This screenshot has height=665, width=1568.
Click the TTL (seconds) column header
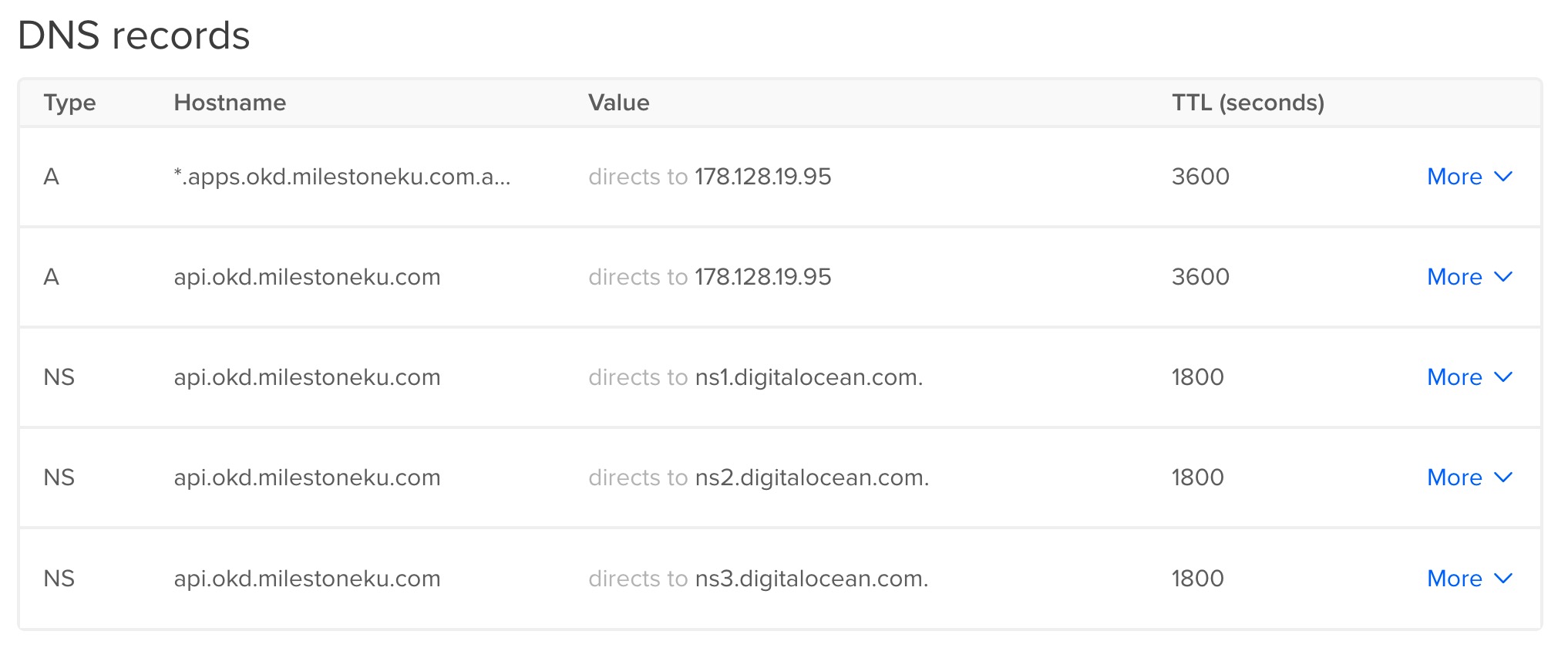(1248, 103)
